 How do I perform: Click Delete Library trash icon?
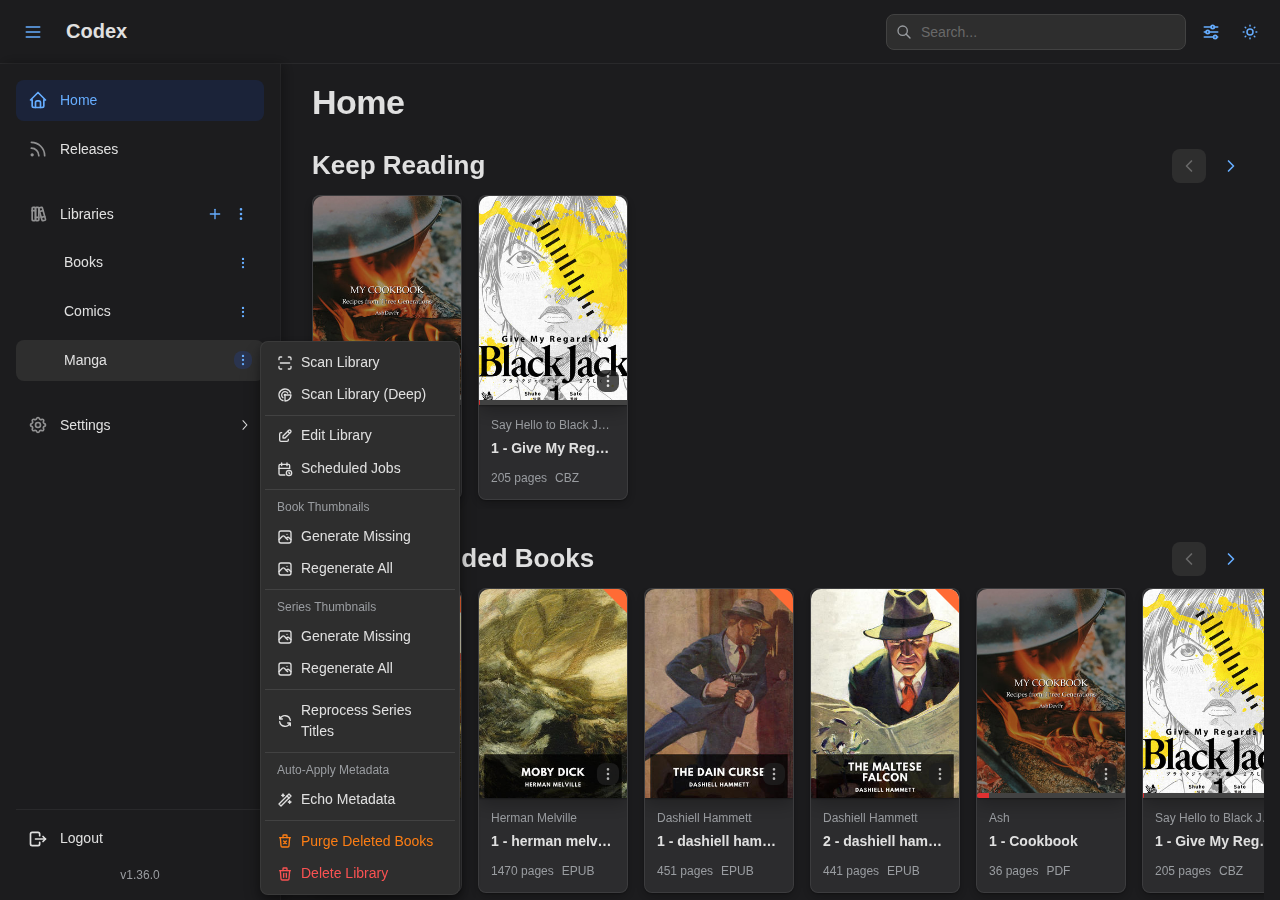[285, 874]
